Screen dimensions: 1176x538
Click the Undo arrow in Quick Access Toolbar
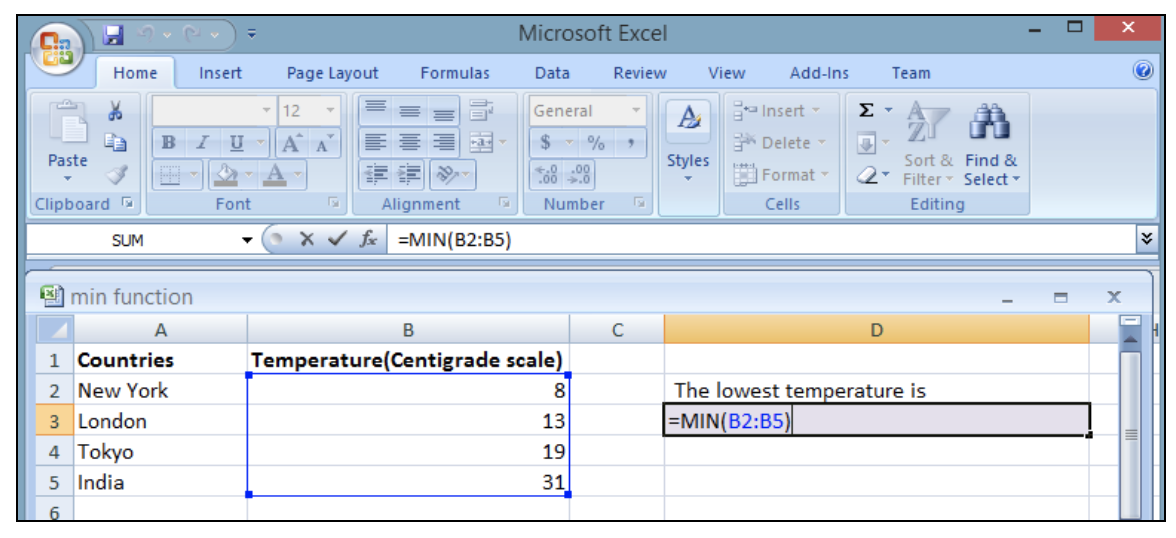tap(147, 34)
